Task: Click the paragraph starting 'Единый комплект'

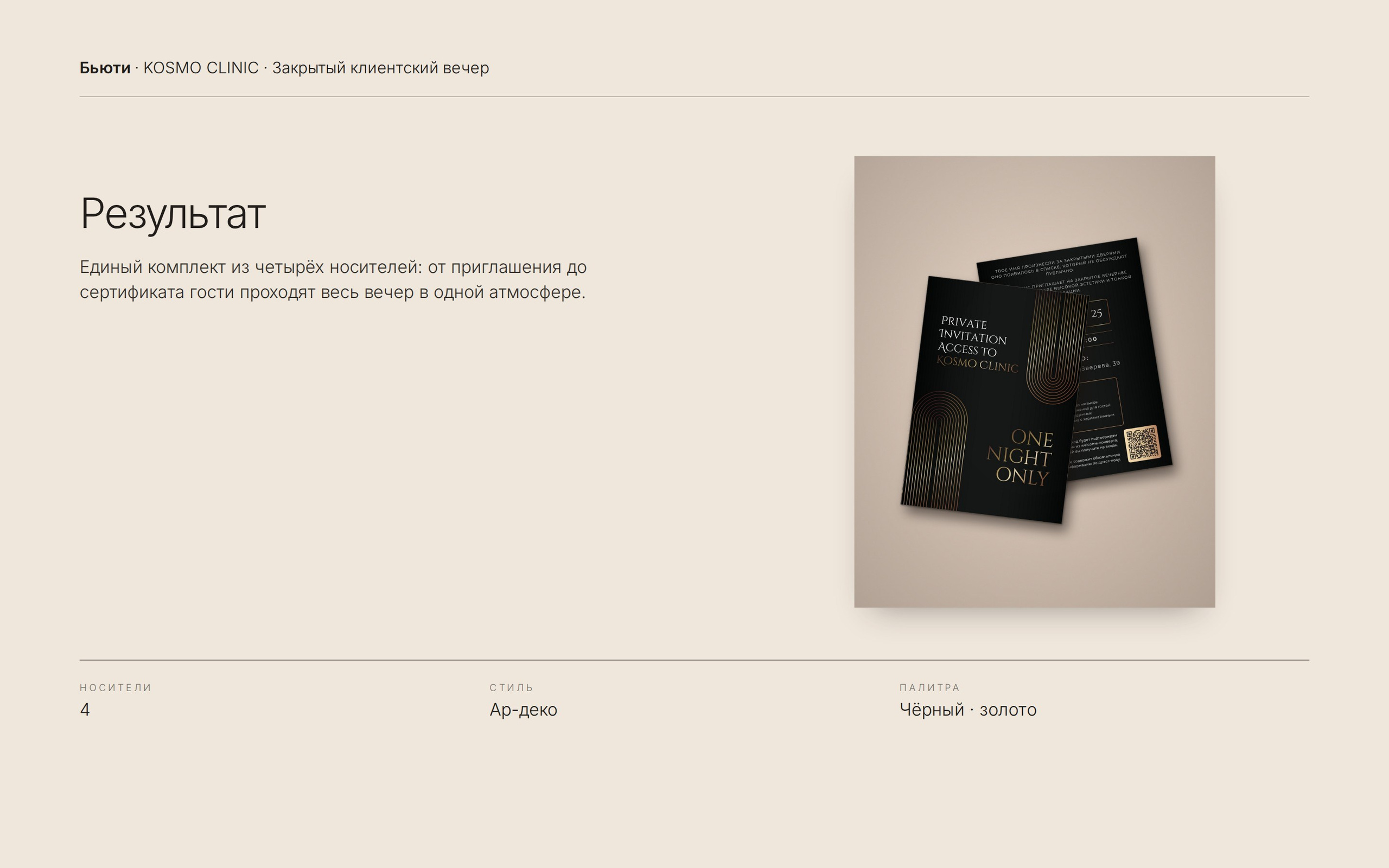Action: point(333,279)
